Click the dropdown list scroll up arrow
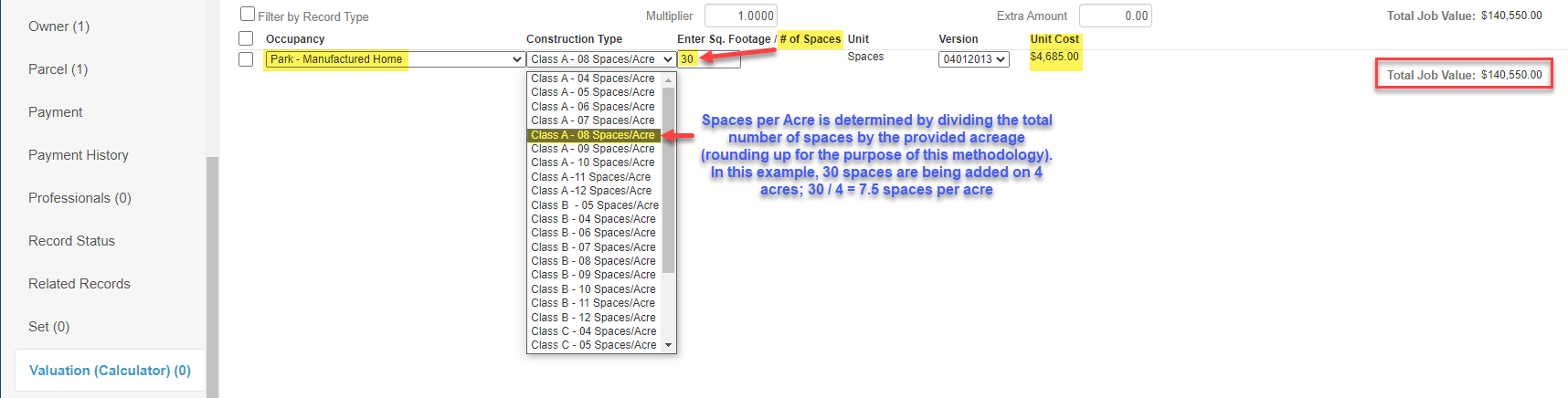Image resolution: width=1568 pixels, height=398 pixels. (x=669, y=80)
